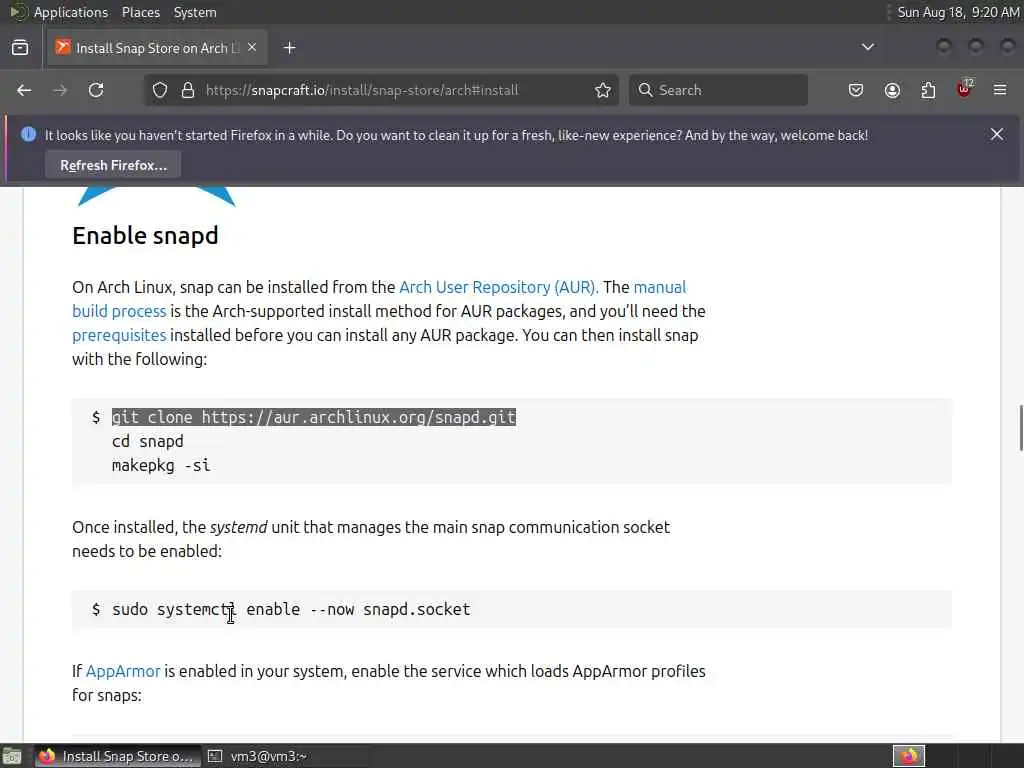Image resolution: width=1024 pixels, height=768 pixels.
Task: Open a new tab
Action: [x=290, y=48]
